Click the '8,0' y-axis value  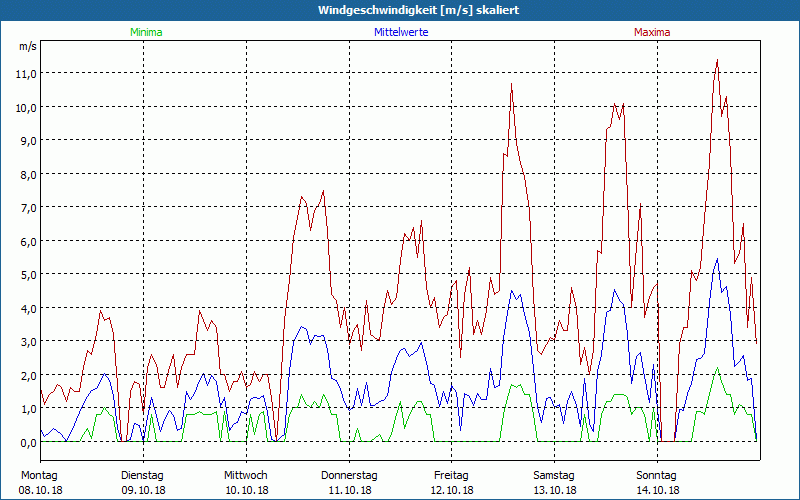tap(30, 174)
